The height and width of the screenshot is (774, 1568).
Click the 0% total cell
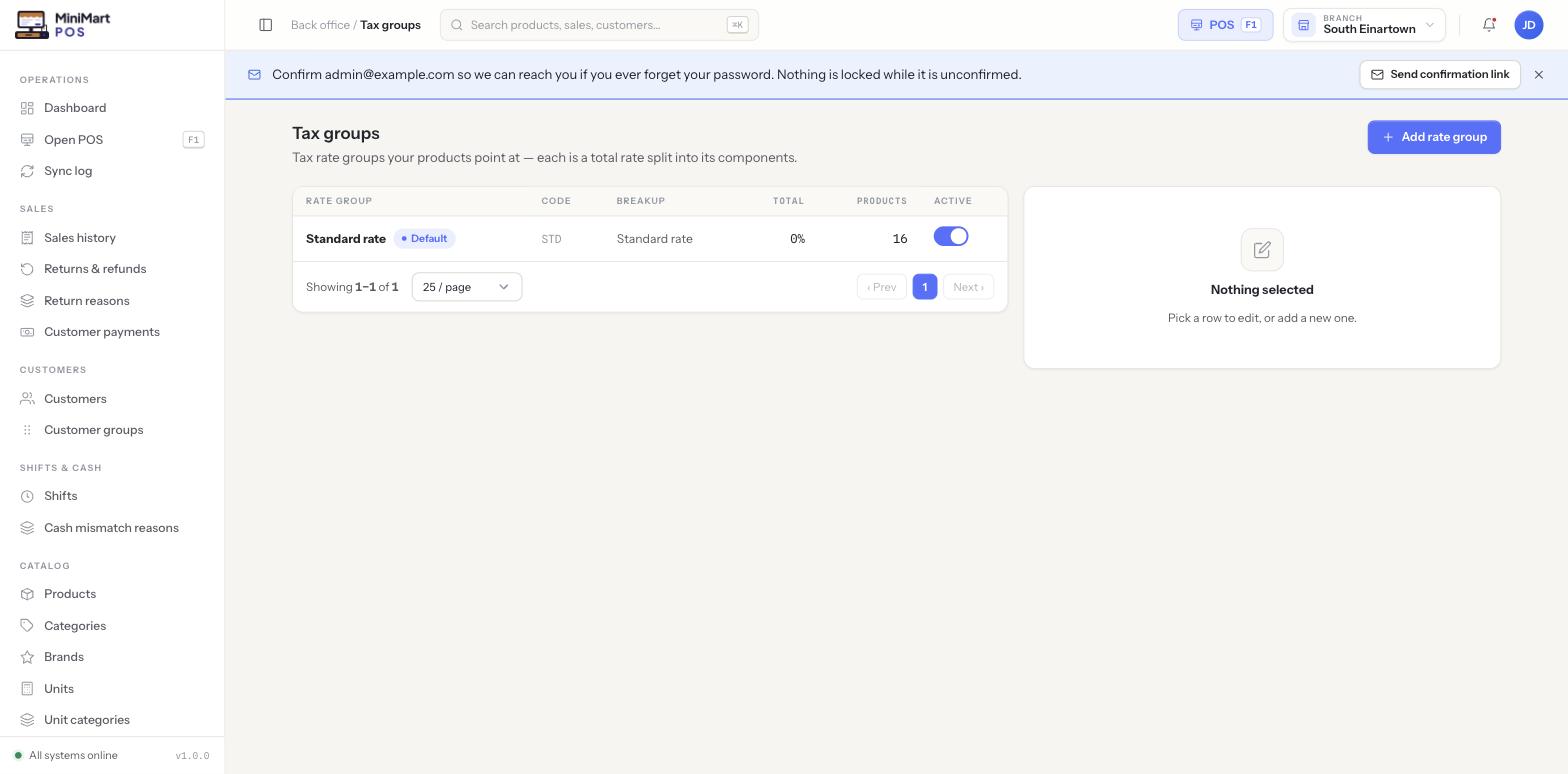pyautogui.click(x=797, y=239)
